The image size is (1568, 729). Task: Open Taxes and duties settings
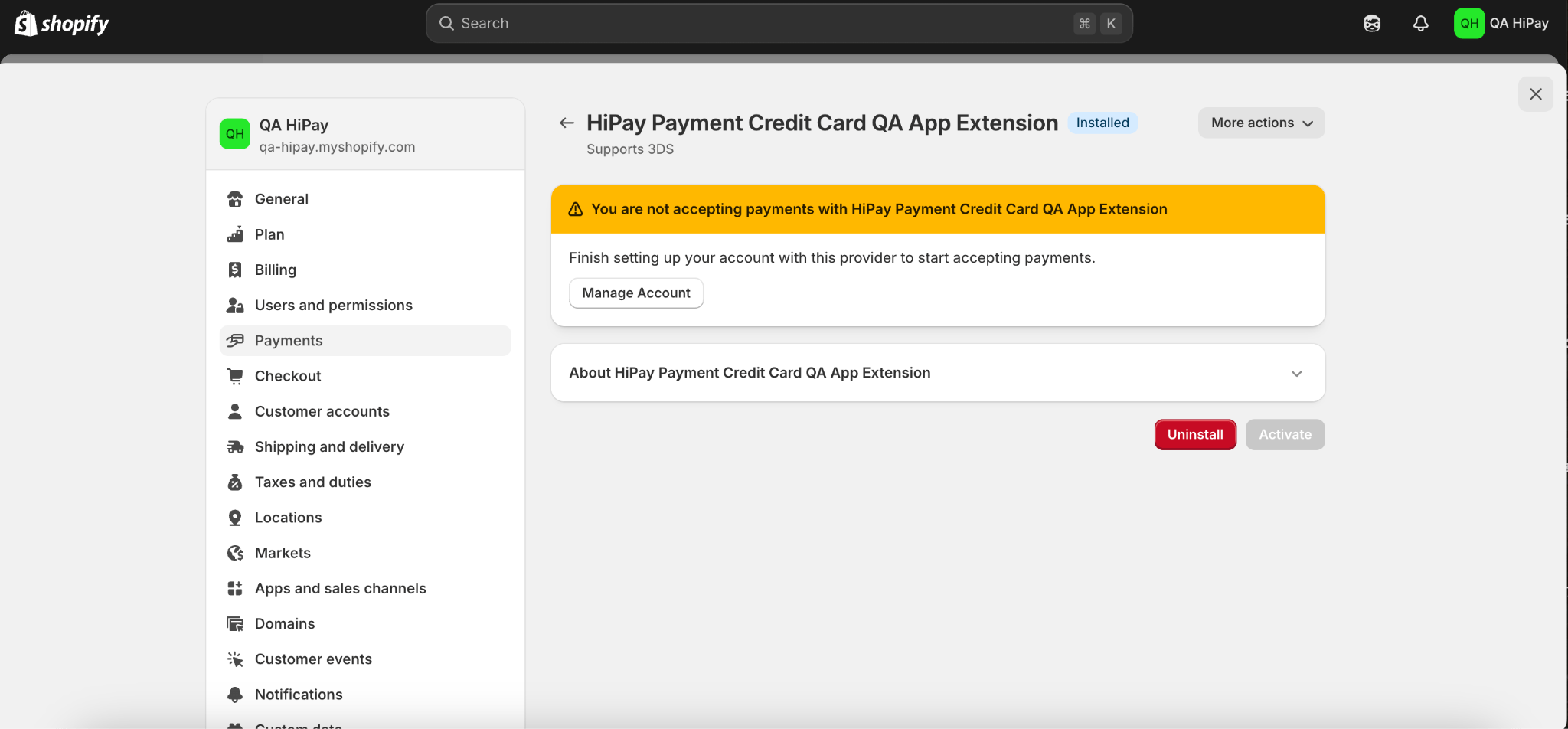tap(365, 482)
